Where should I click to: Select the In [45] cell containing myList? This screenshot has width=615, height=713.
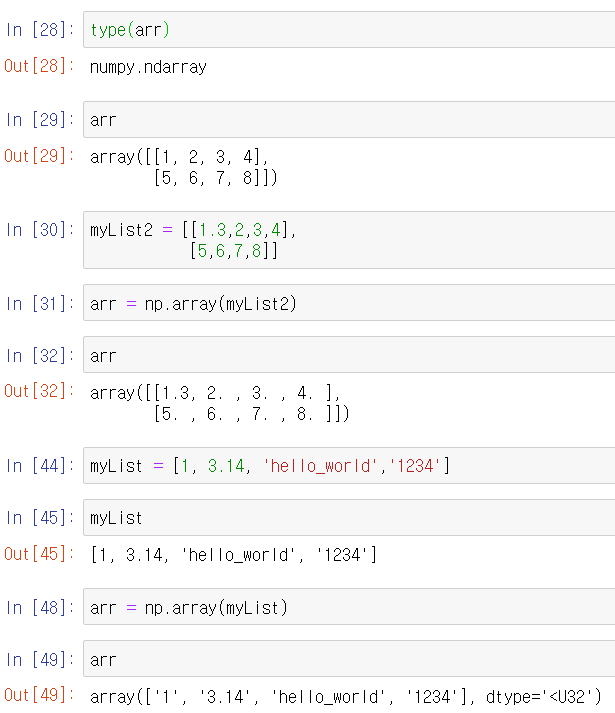pyautogui.click(x=349, y=518)
